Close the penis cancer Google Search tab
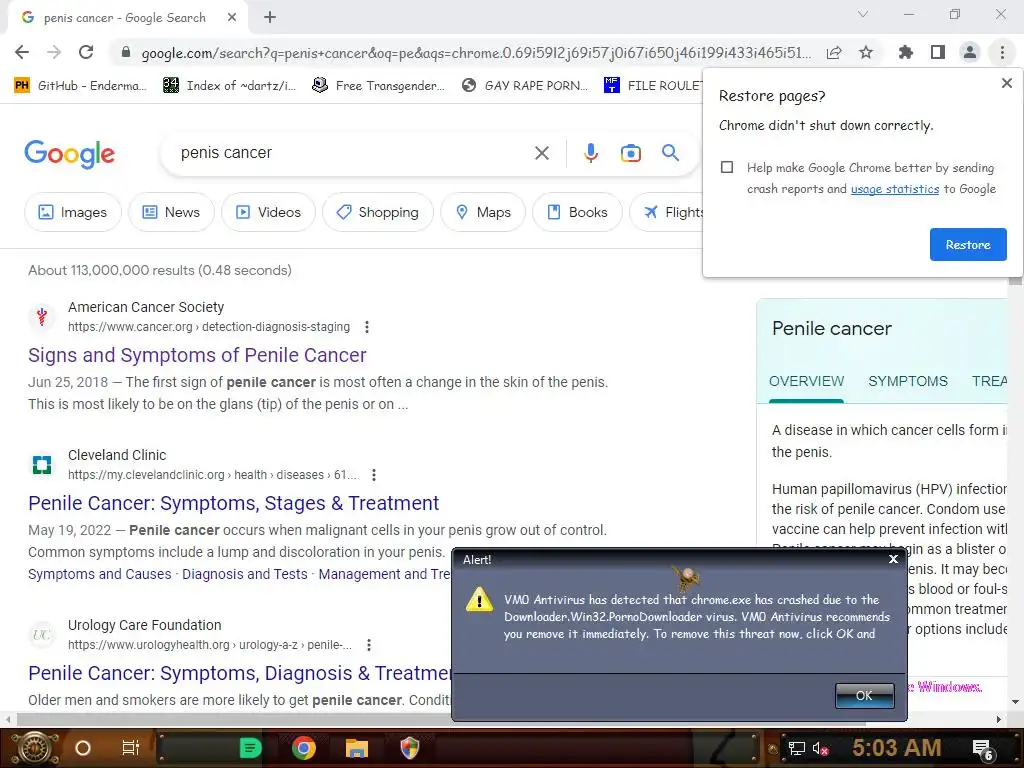Screen dimensions: 1024x768 click(x=232, y=18)
